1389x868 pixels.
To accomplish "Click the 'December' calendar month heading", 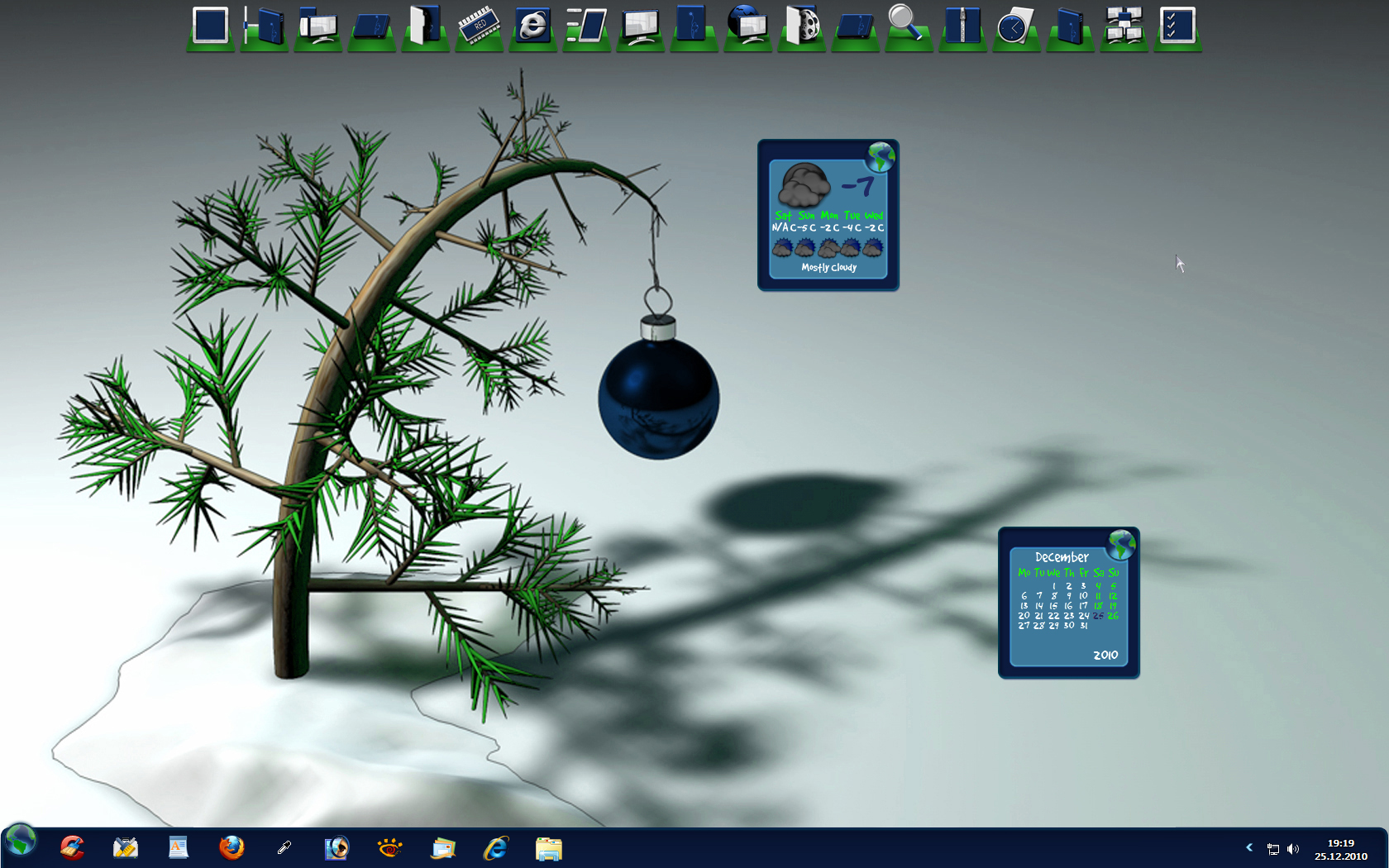I will click(x=1062, y=557).
